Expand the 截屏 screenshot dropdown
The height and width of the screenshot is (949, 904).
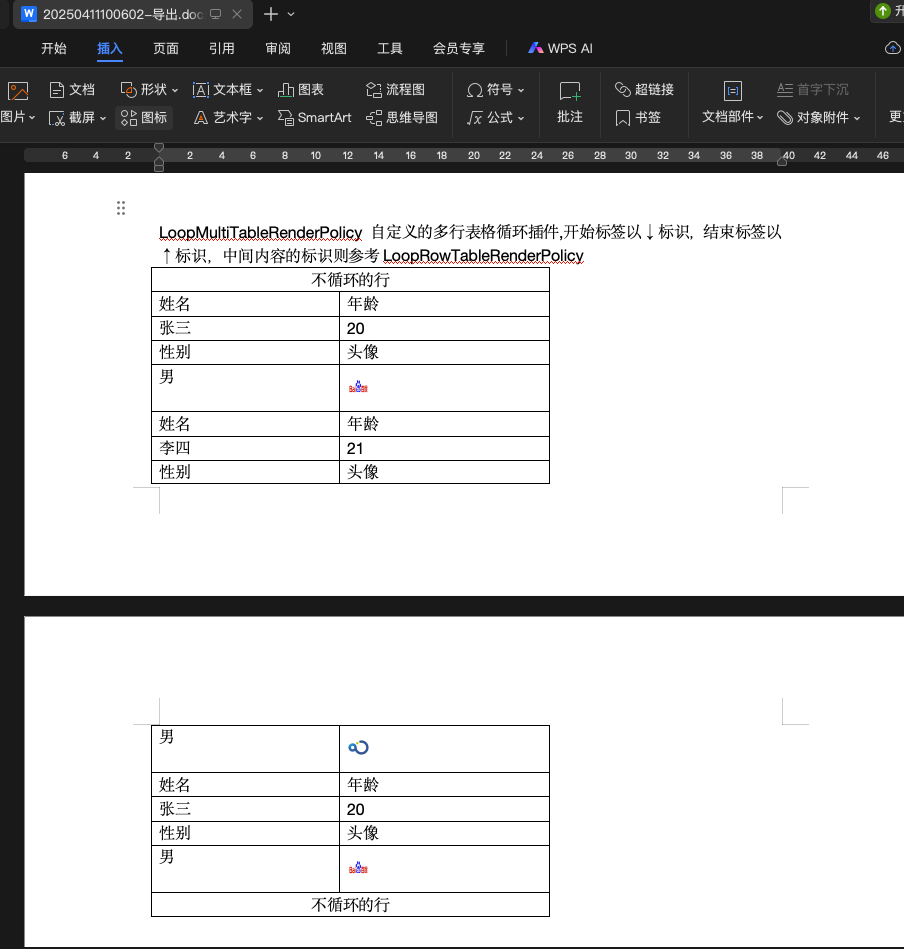coord(78,118)
